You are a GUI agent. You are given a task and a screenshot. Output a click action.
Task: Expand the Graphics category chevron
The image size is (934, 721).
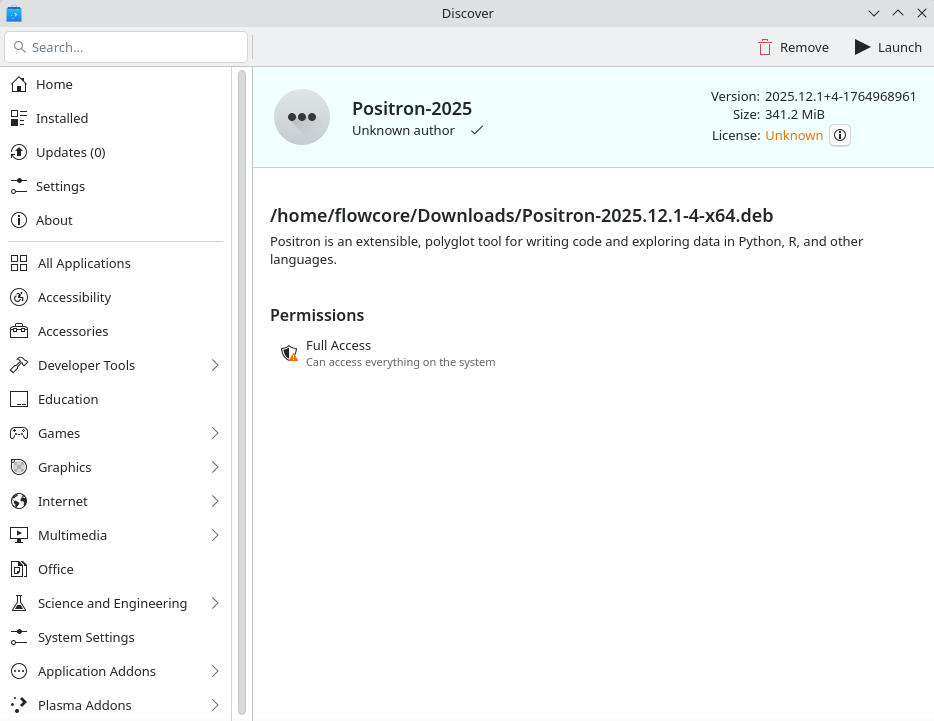[x=215, y=467]
